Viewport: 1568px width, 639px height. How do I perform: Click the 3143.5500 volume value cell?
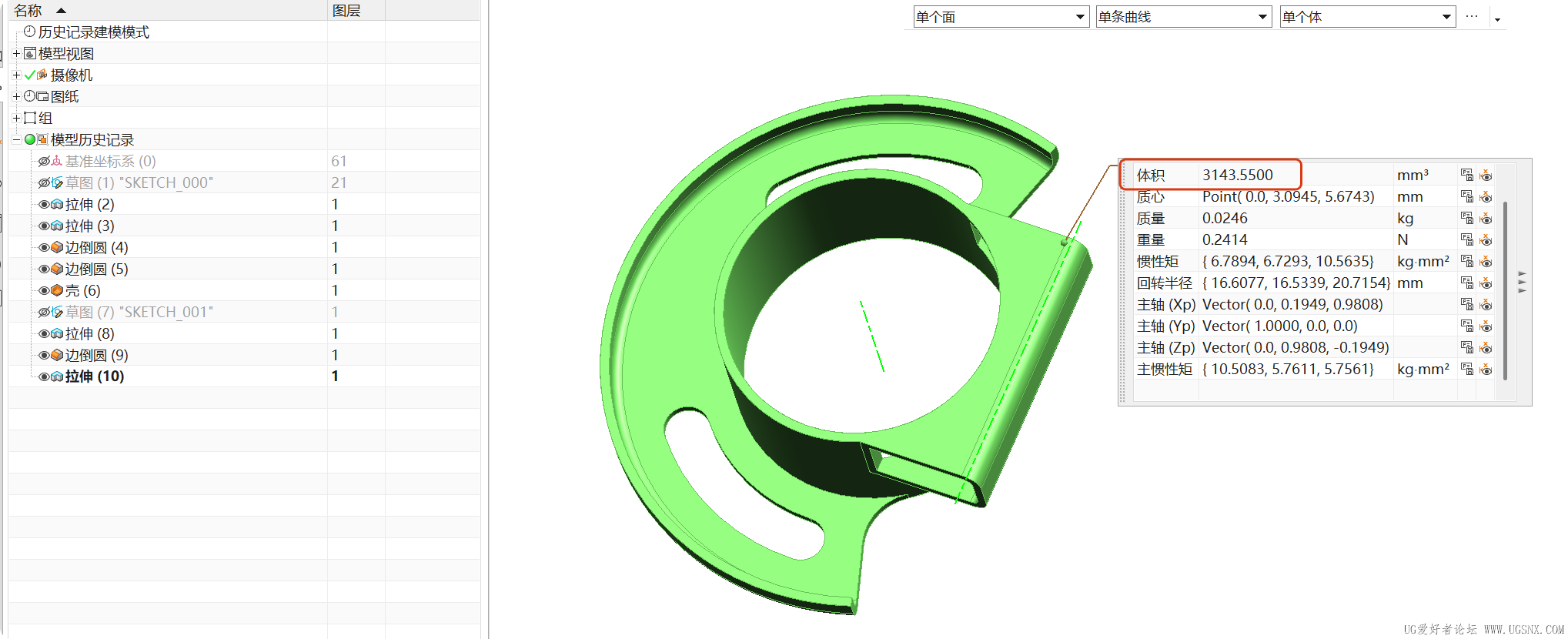pyautogui.click(x=1296, y=176)
